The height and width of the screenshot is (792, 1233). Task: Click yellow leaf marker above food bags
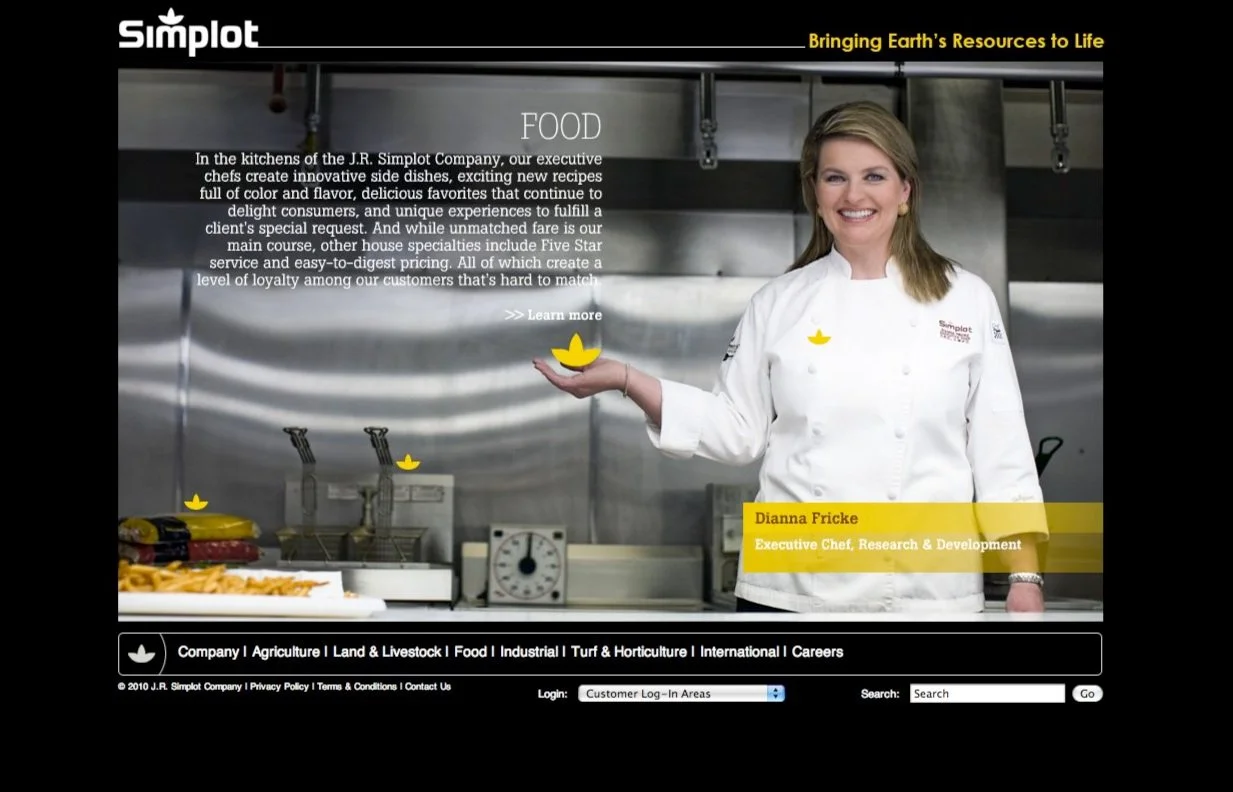tap(196, 502)
